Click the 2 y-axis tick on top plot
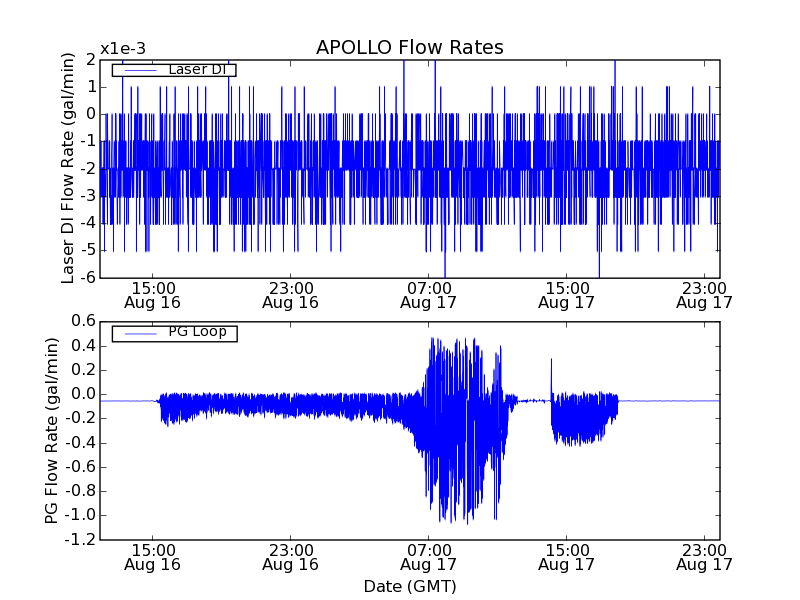This screenshot has width=800, height=600. [x=91, y=60]
